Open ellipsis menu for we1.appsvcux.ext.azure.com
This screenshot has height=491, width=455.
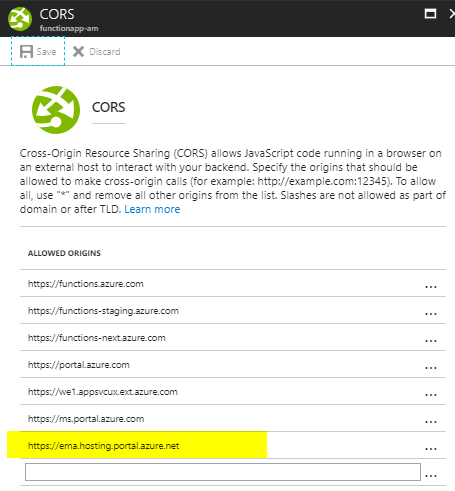click(431, 395)
